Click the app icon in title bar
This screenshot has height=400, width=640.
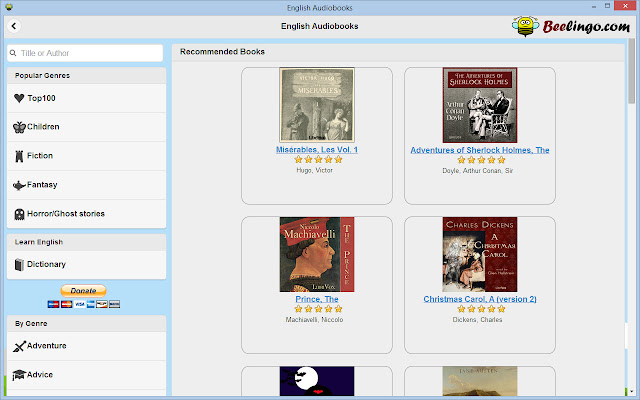pyautogui.click(x=9, y=7)
